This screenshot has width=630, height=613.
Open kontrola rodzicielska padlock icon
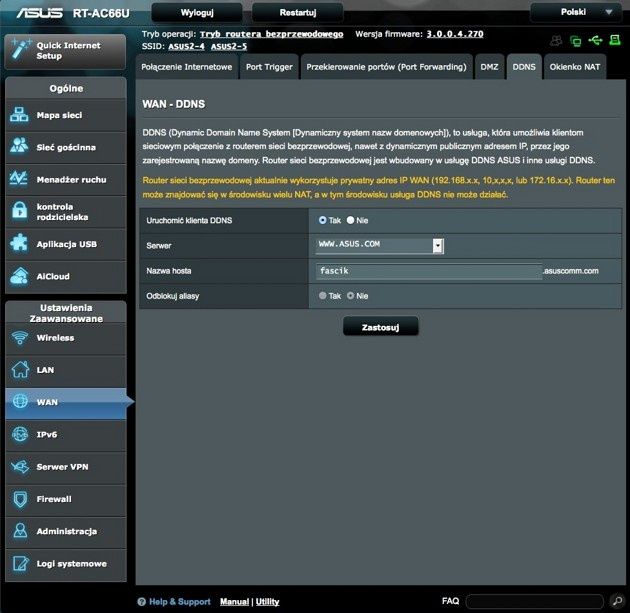[x=19, y=211]
